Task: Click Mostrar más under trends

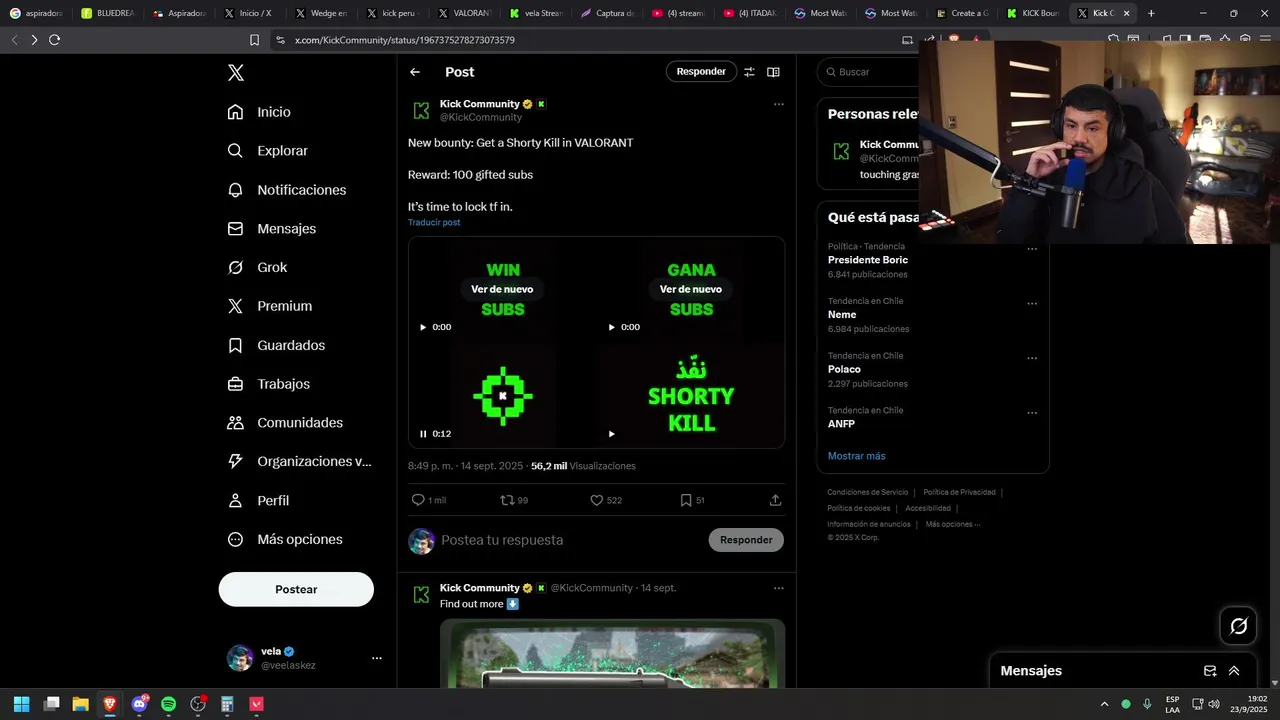Action: click(x=856, y=456)
